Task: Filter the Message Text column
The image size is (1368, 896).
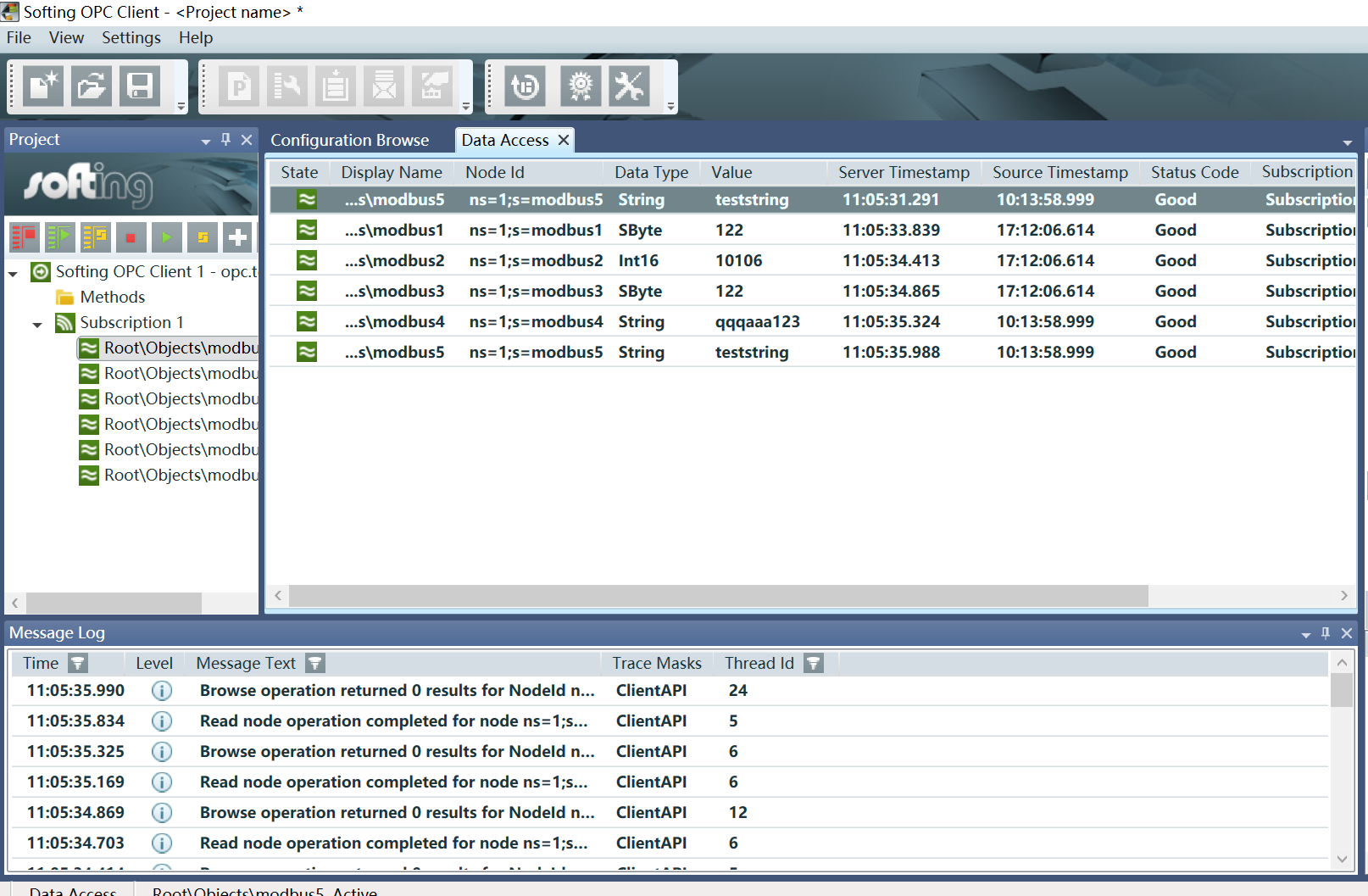Action: coord(315,663)
